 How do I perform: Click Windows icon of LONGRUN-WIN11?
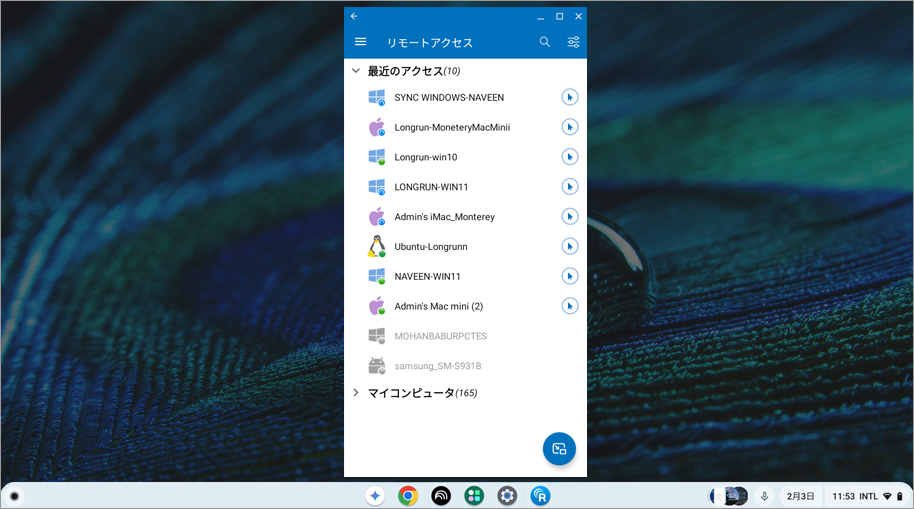[377, 187]
